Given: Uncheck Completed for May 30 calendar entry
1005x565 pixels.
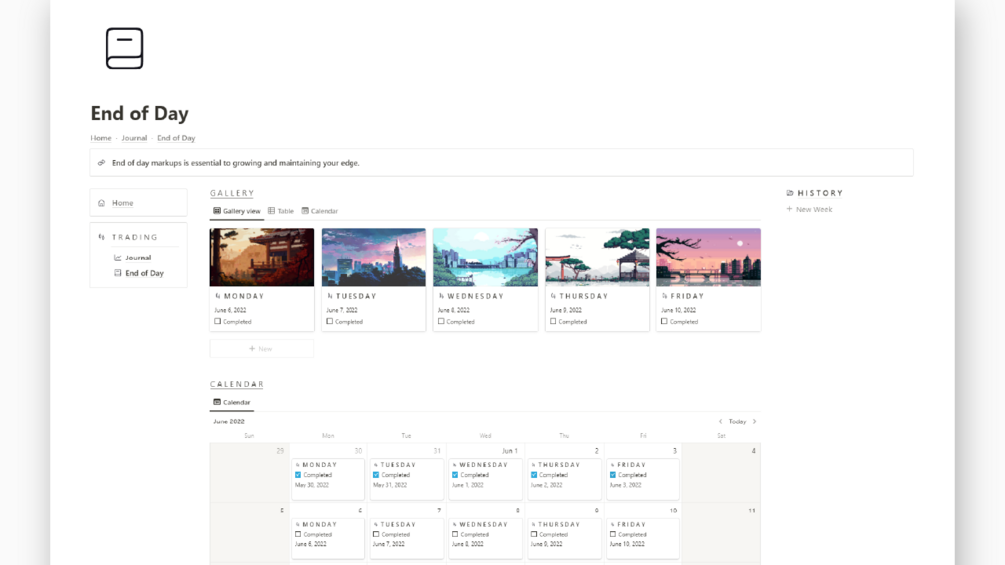Looking at the screenshot, I should point(298,475).
